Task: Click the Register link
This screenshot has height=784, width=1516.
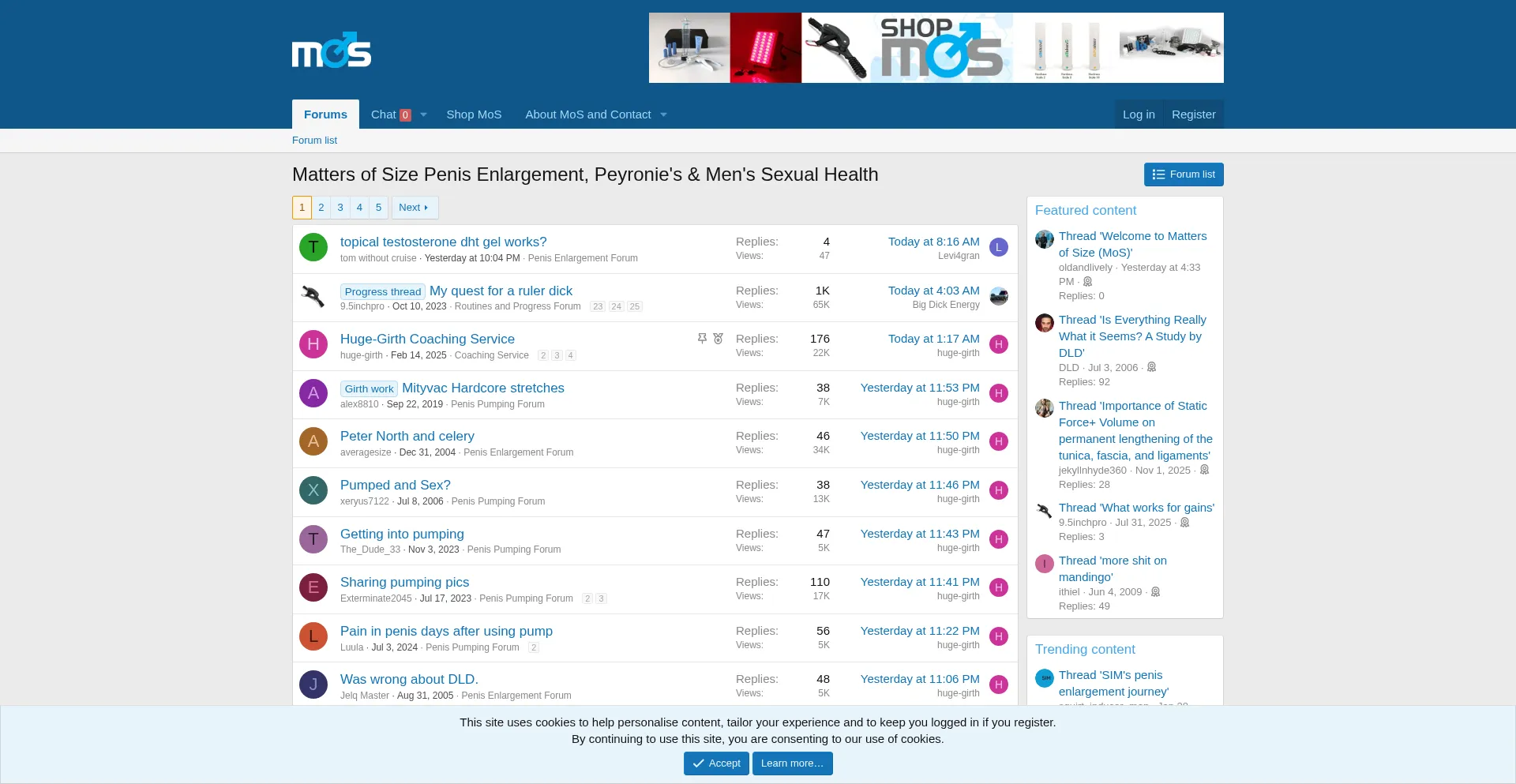Action: [1193, 114]
